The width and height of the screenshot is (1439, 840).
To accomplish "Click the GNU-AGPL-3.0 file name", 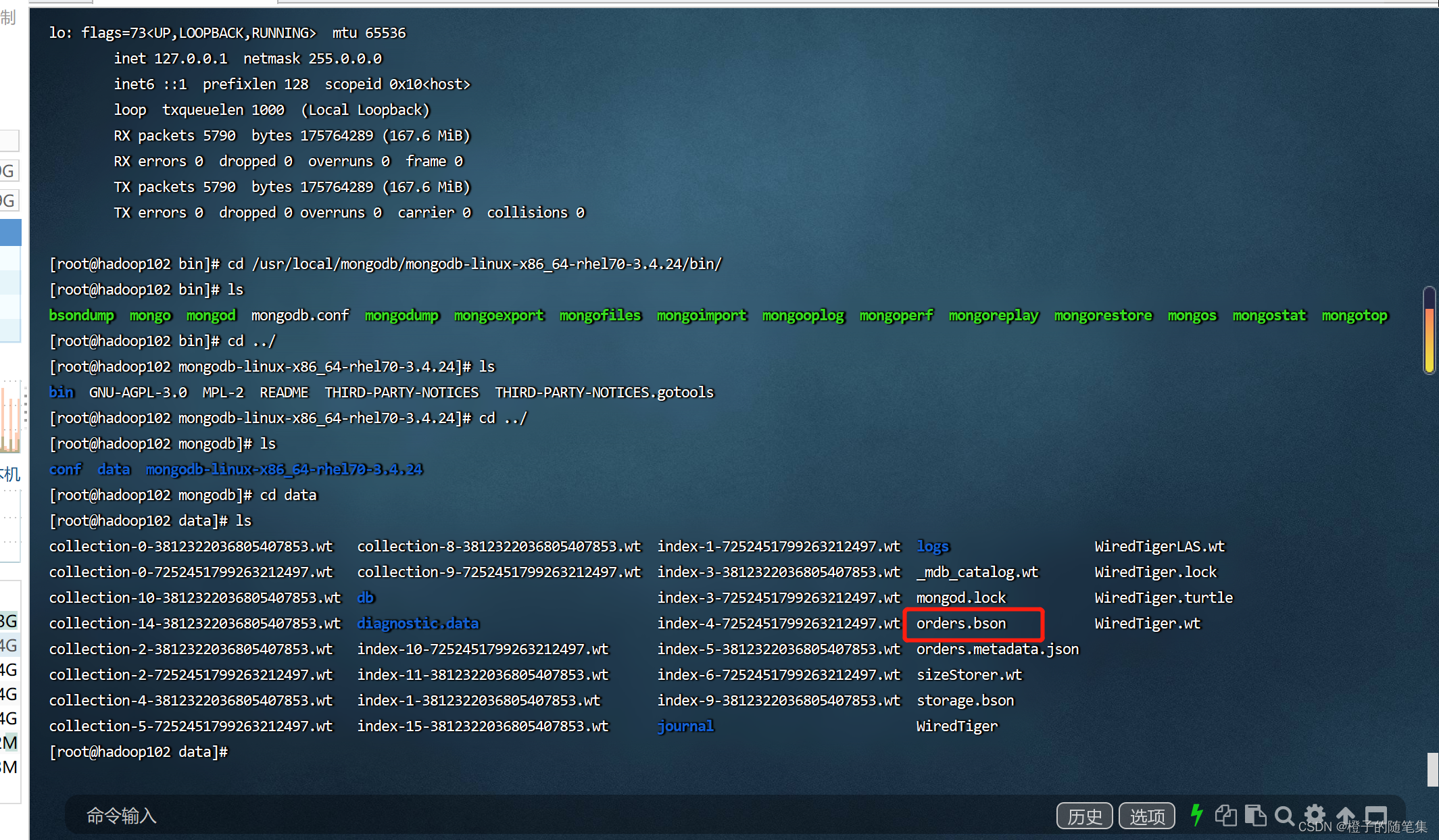I will click(138, 392).
